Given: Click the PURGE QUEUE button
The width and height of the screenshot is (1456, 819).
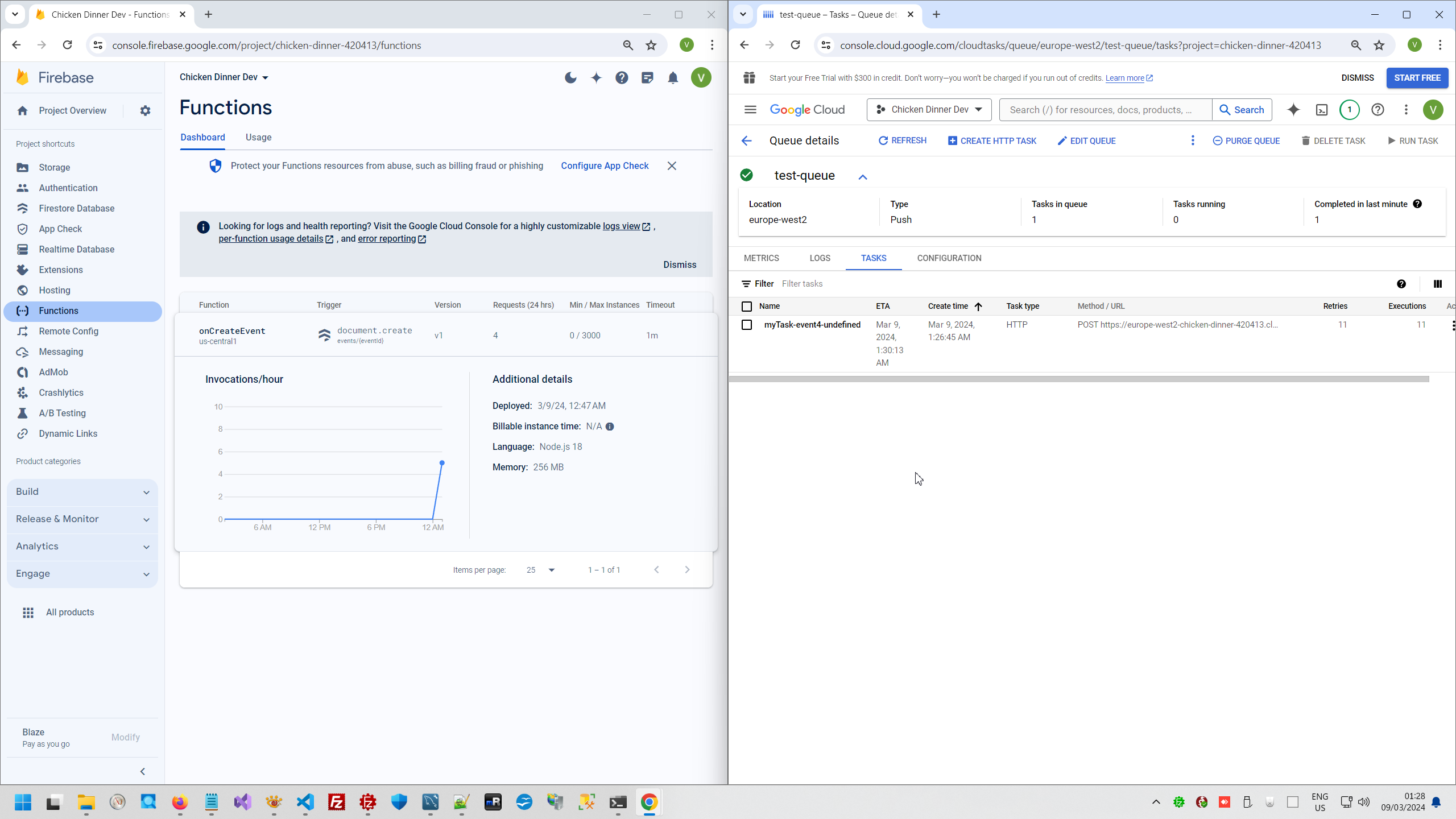Looking at the screenshot, I should pos(1246,141).
